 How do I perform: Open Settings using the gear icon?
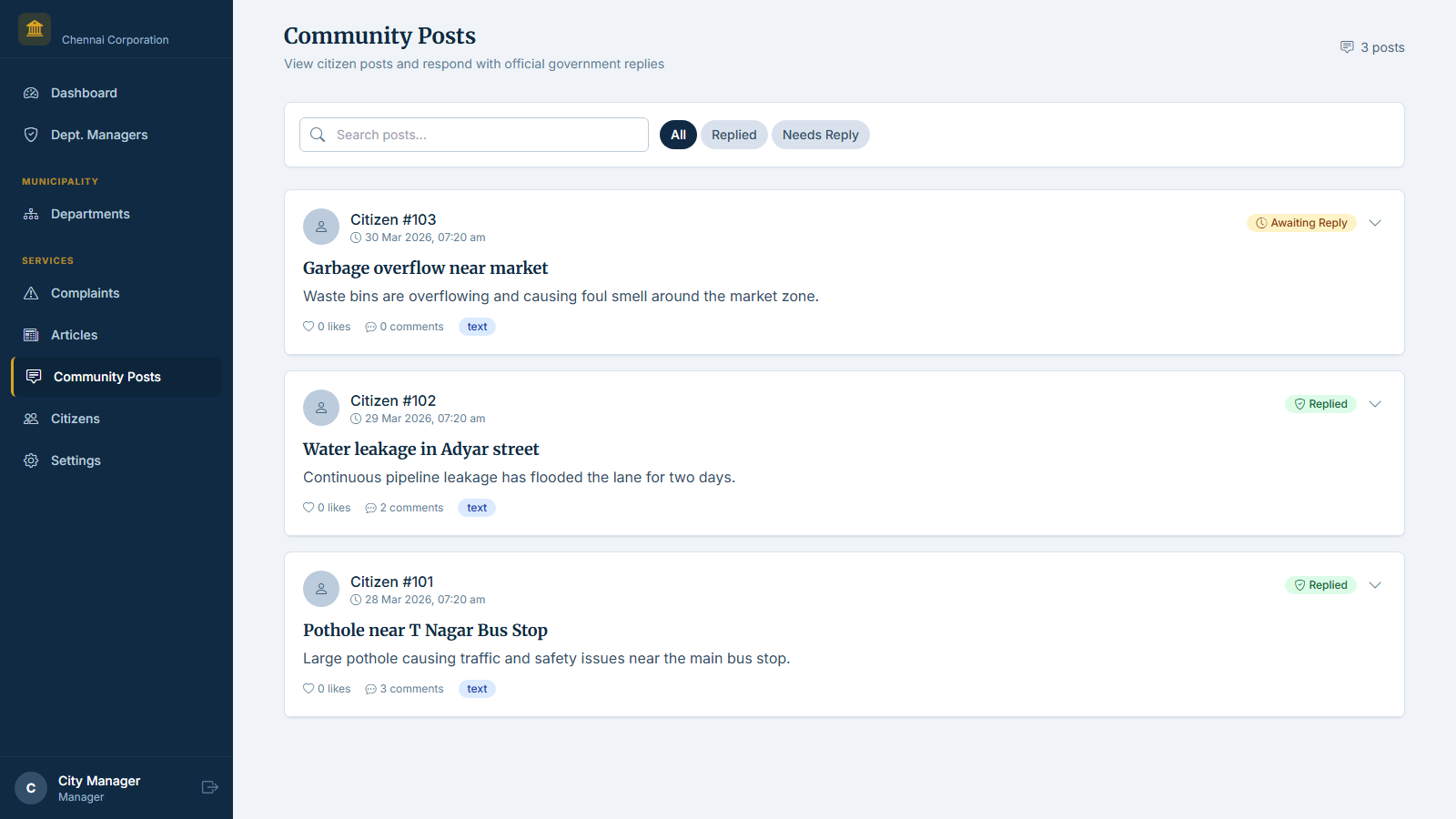[x=30, y=460]
